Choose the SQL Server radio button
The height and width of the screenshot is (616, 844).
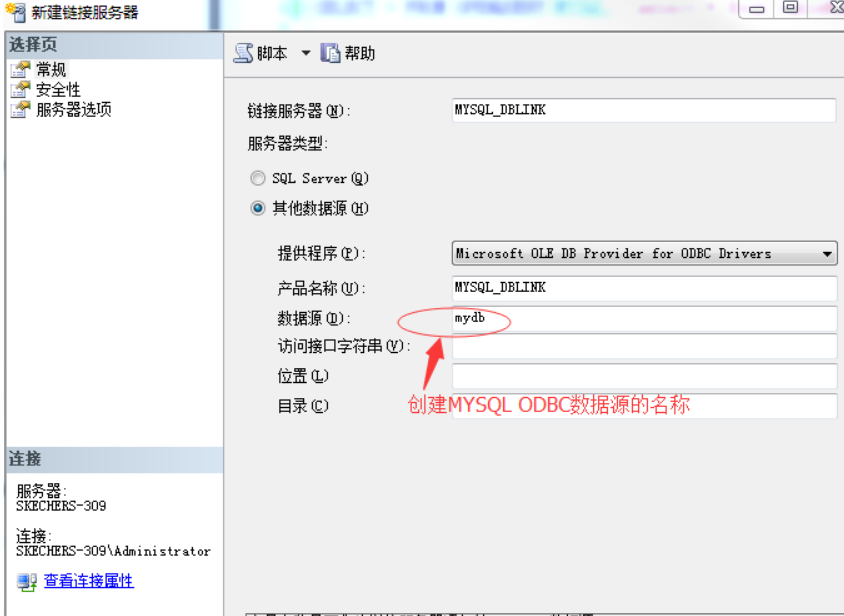(x=258, y=178)
